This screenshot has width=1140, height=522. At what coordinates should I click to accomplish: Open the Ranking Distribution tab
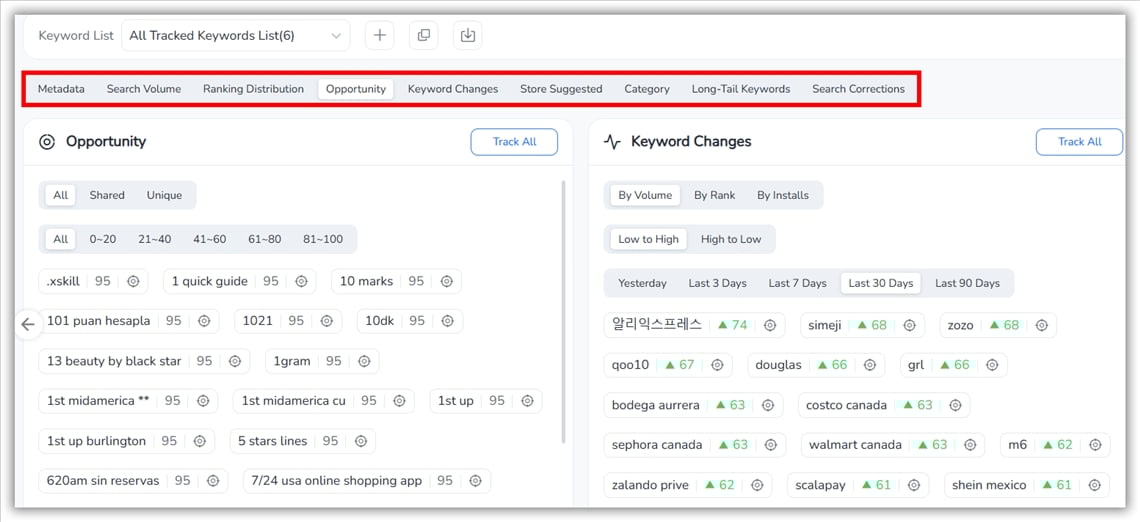coord(253,89)
